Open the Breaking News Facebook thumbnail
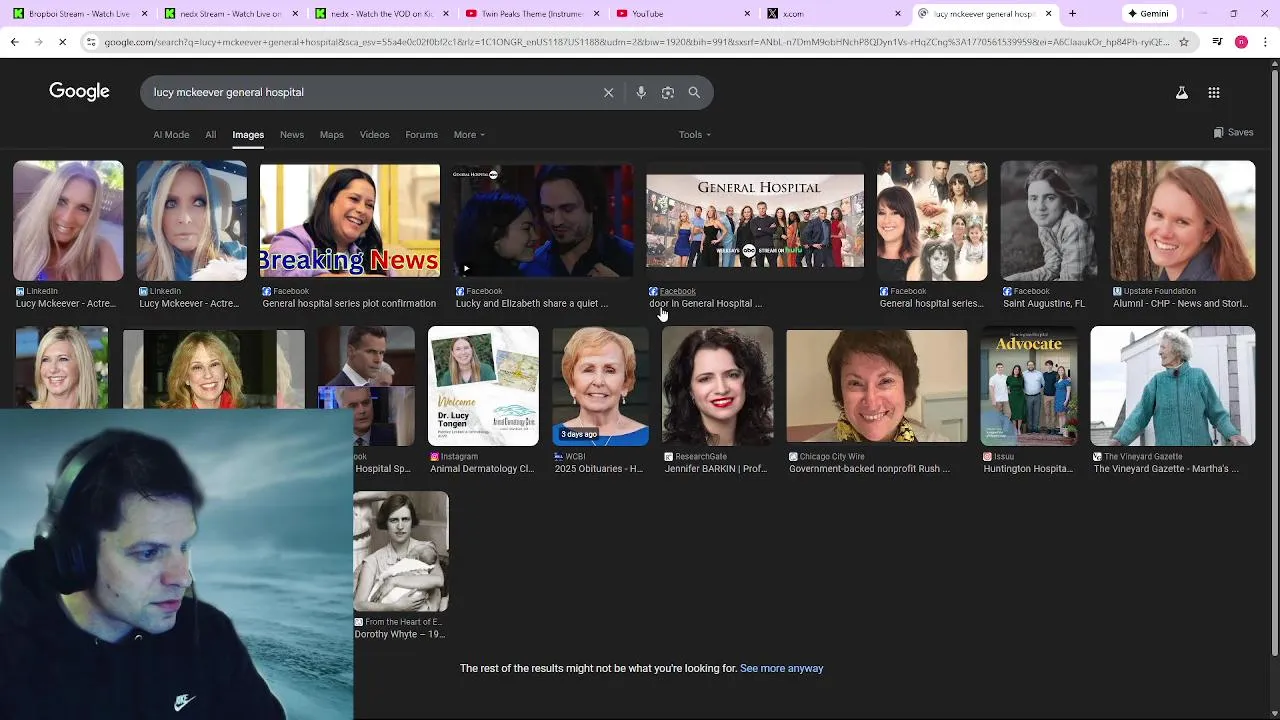This screenshot has height=720, width=1280. [349, 220]
